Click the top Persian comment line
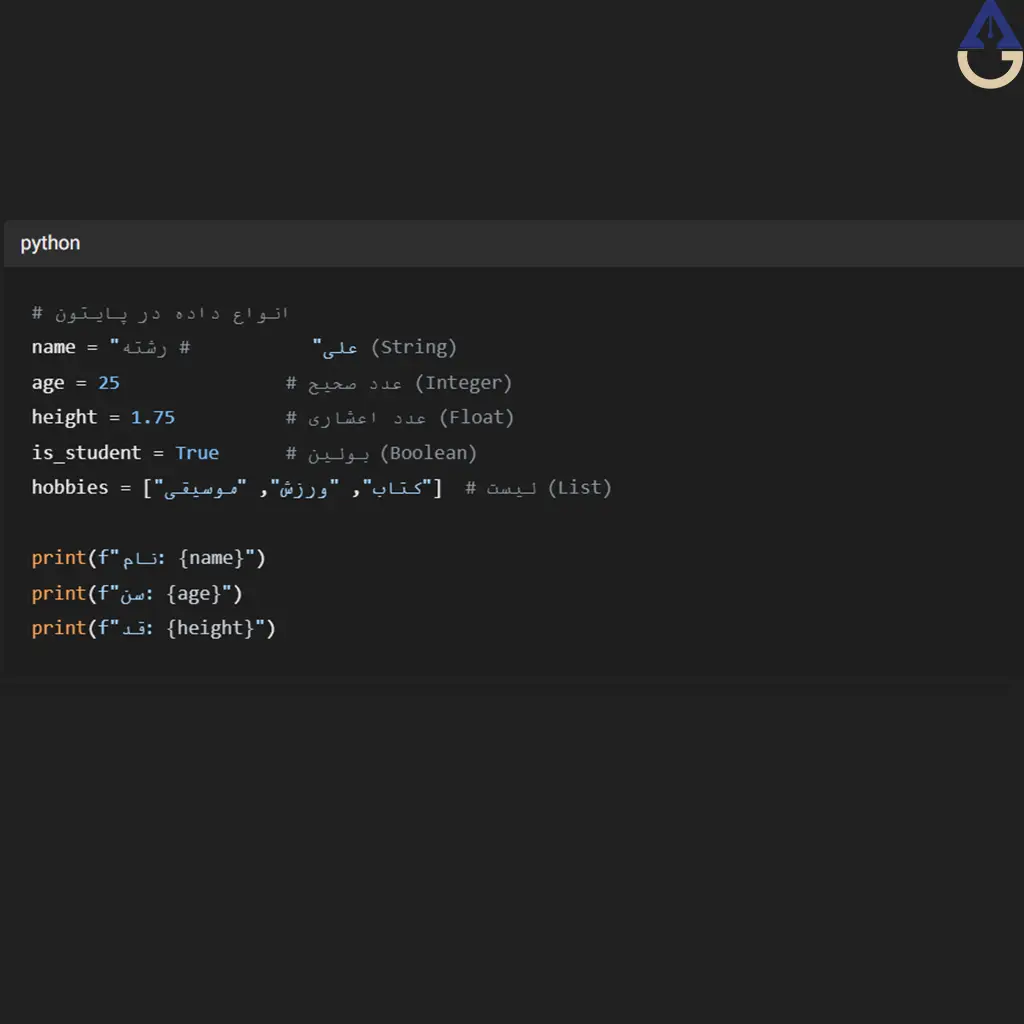The image size is (1024, 1024). click(x=160, y=313)
